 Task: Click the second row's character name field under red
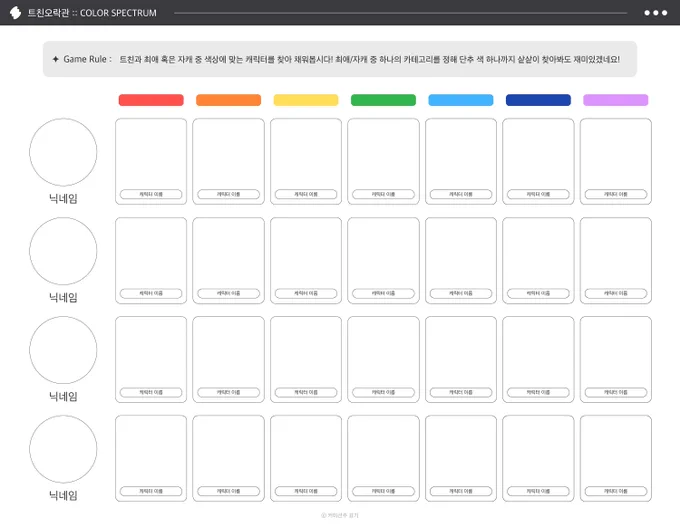pyautogui.click(x=151, y=293)
